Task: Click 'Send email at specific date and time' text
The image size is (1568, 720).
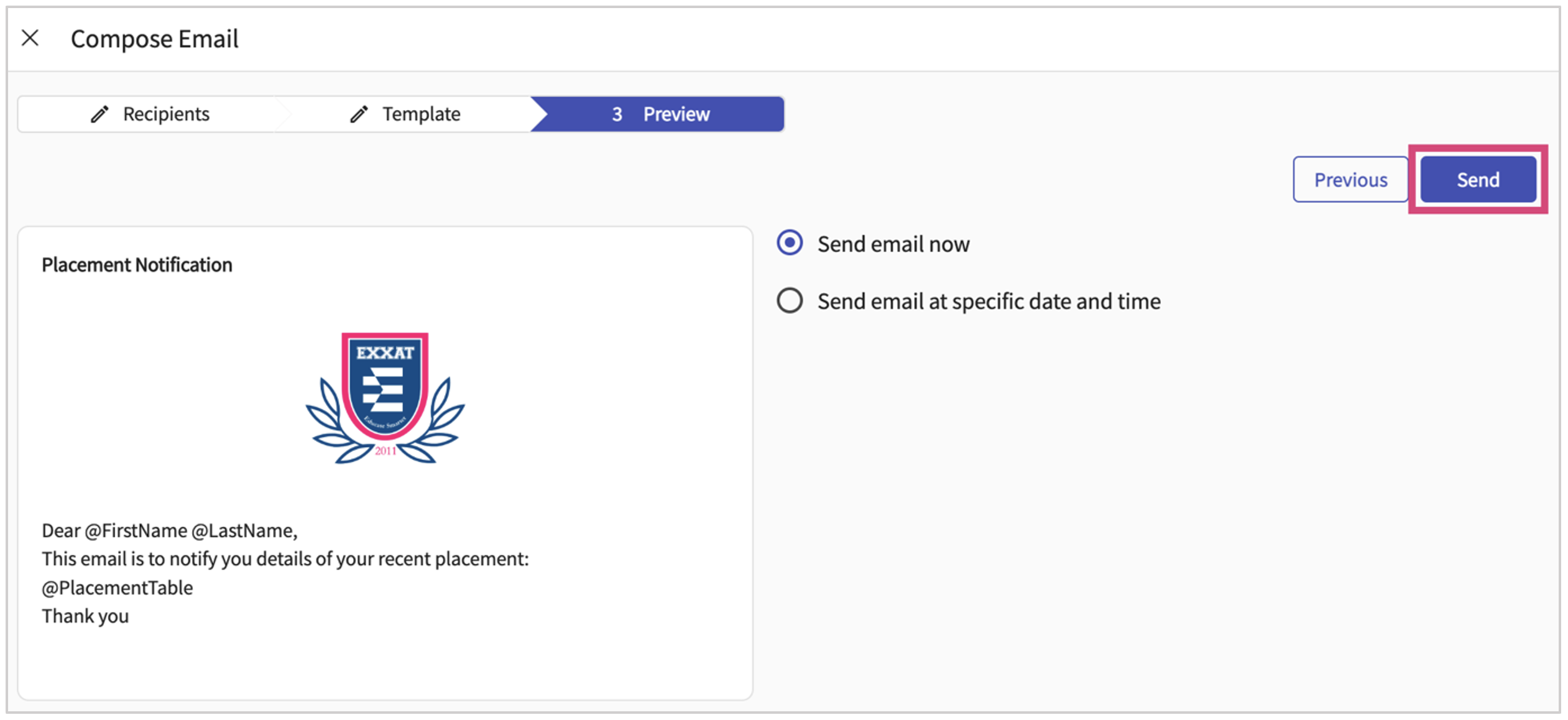Action: [989, 302]
